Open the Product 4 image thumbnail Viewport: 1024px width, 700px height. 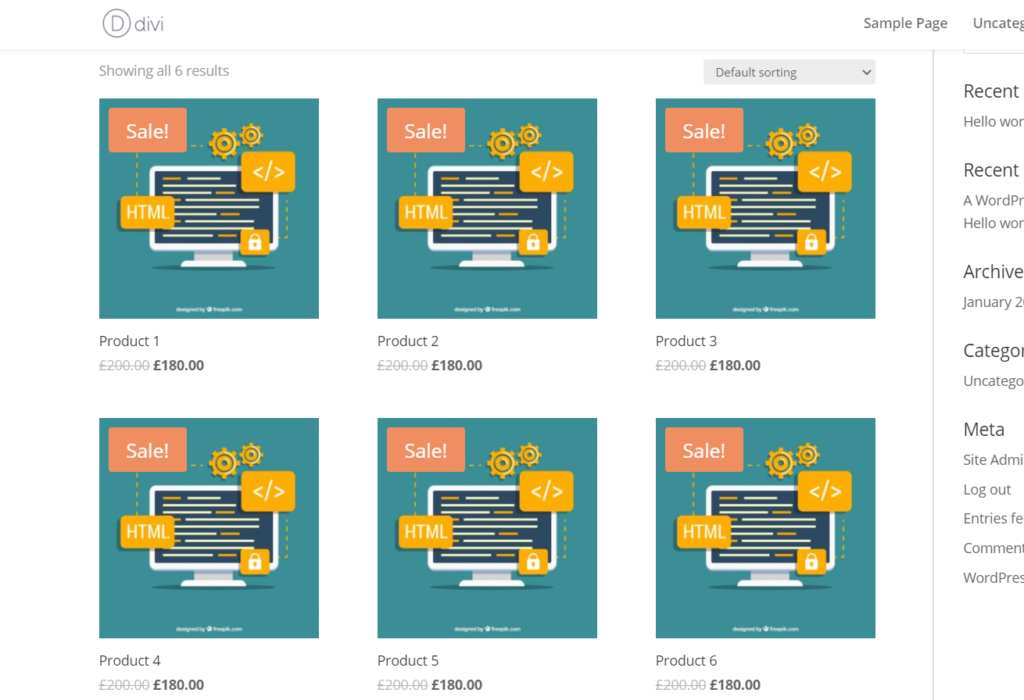pos(209,528)
